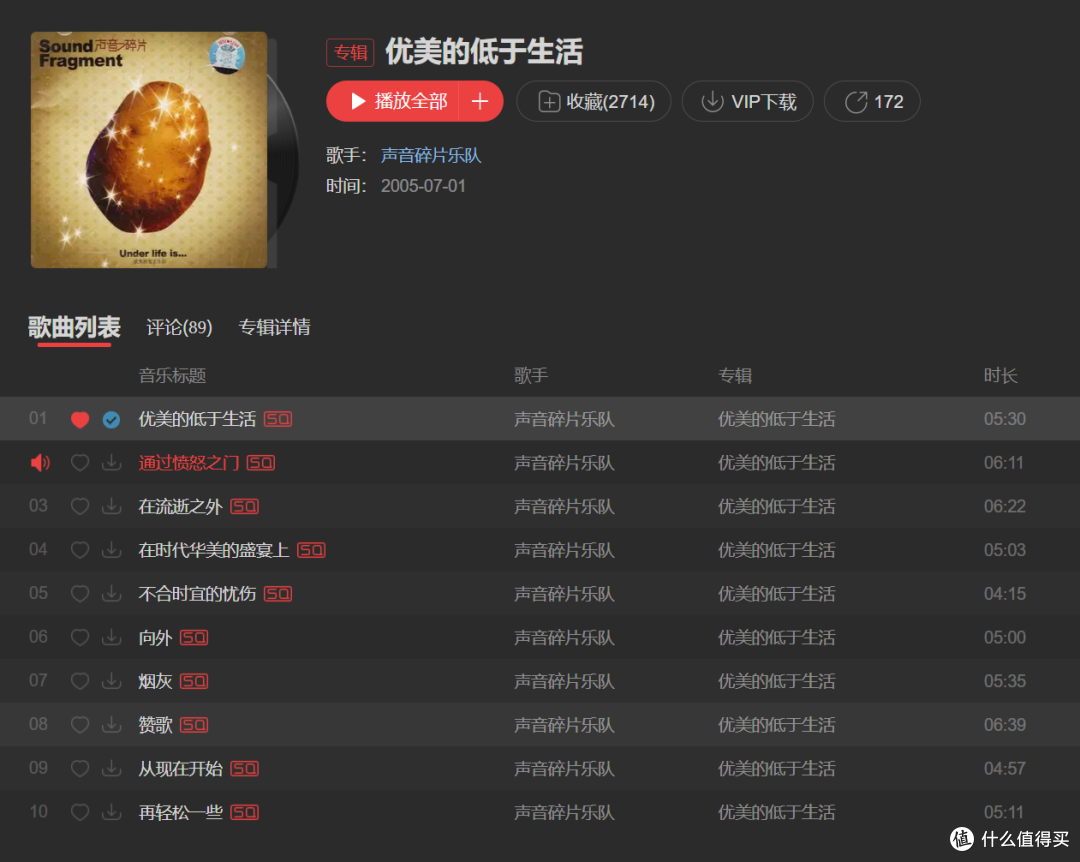Share the album via the 172 button
The image size is (1080, 862).
pos(872,101)
